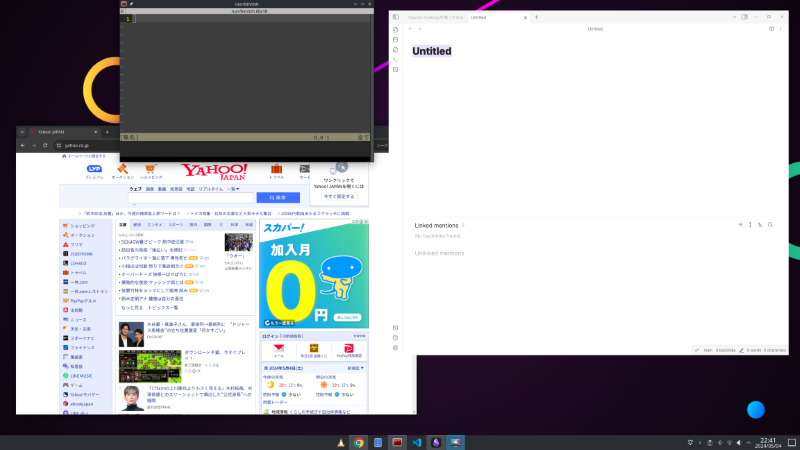This screenshot has height=450, width=800.
Task: Click the search icon in backlinks pane
Action: pyautogui.click(x=770, y=225)
